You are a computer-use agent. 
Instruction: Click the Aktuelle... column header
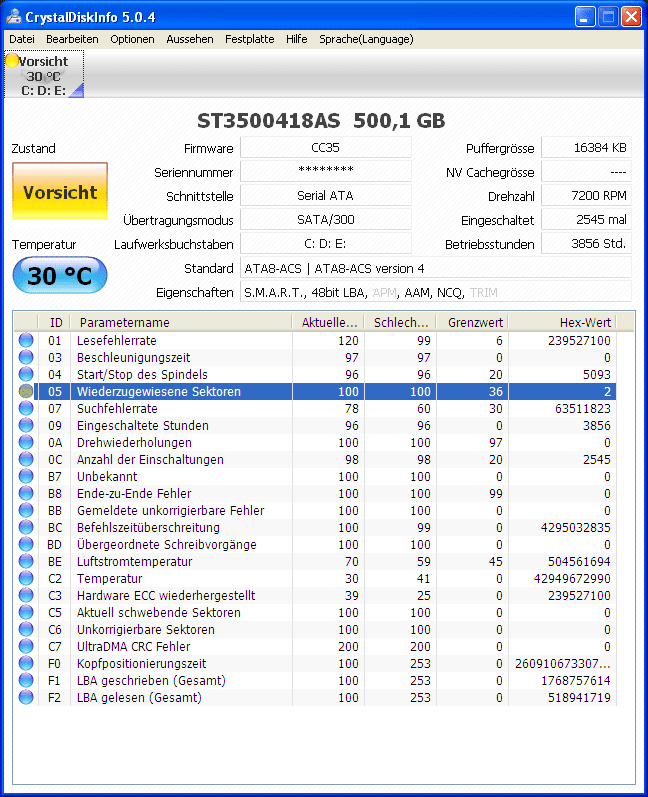(328, 322)
